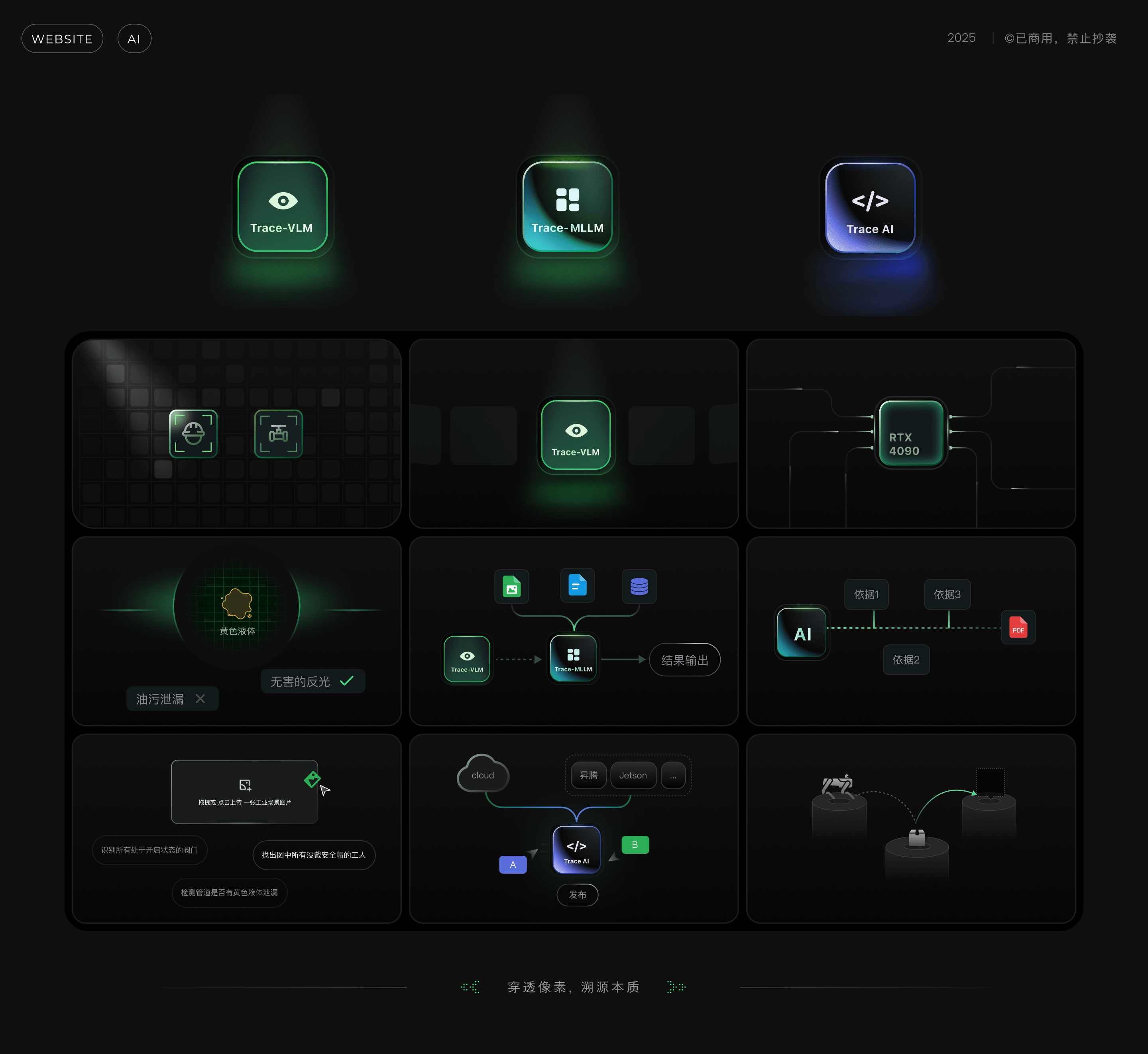Click the purple database icon

[639, 586]
